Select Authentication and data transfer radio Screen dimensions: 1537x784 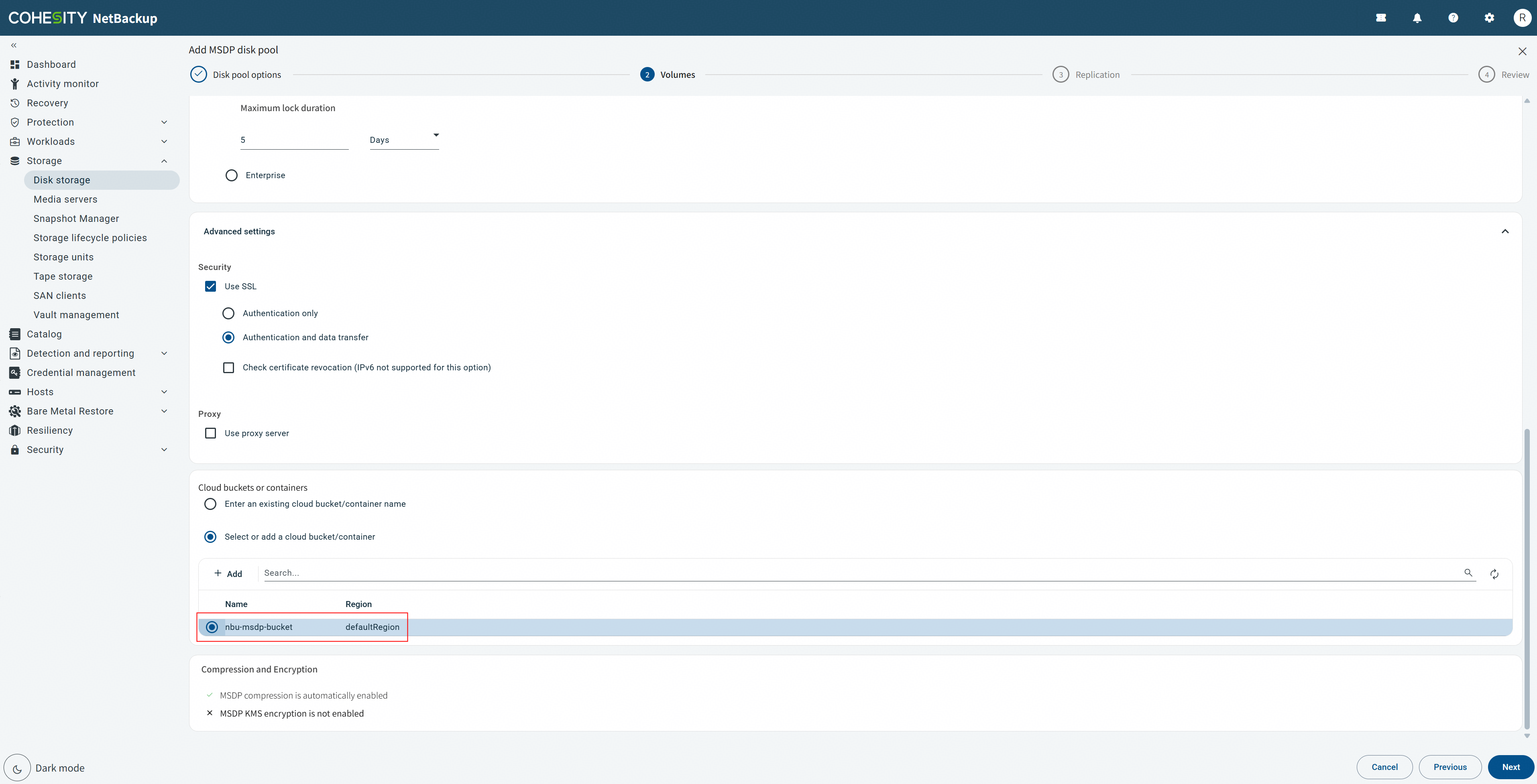[228, 337]
